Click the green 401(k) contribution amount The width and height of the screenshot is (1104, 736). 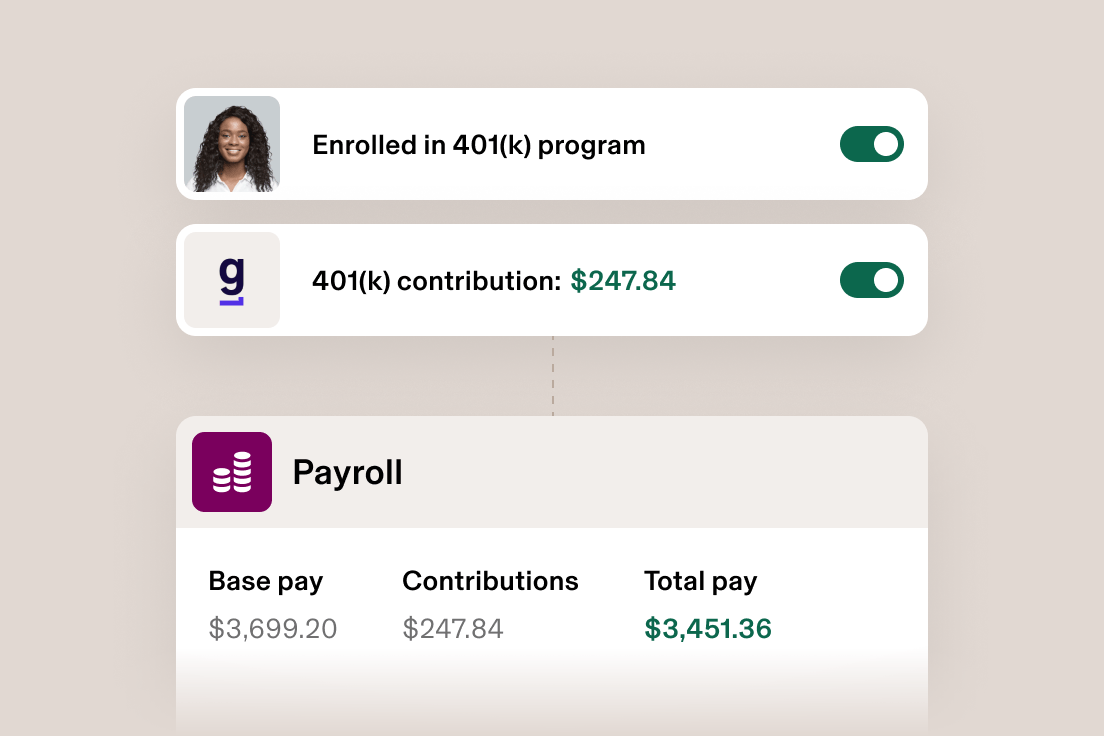[624, 281]
